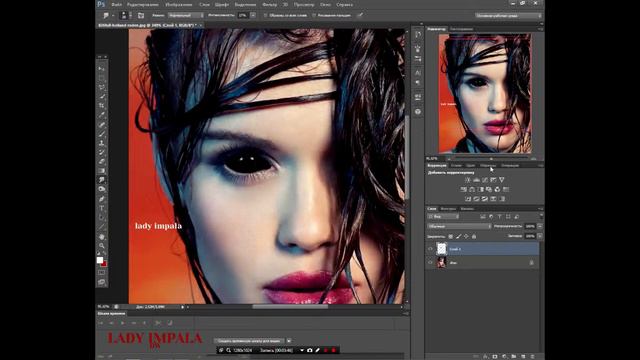
Task: Open the Фильтр menu
Action: tap(269, 4)
